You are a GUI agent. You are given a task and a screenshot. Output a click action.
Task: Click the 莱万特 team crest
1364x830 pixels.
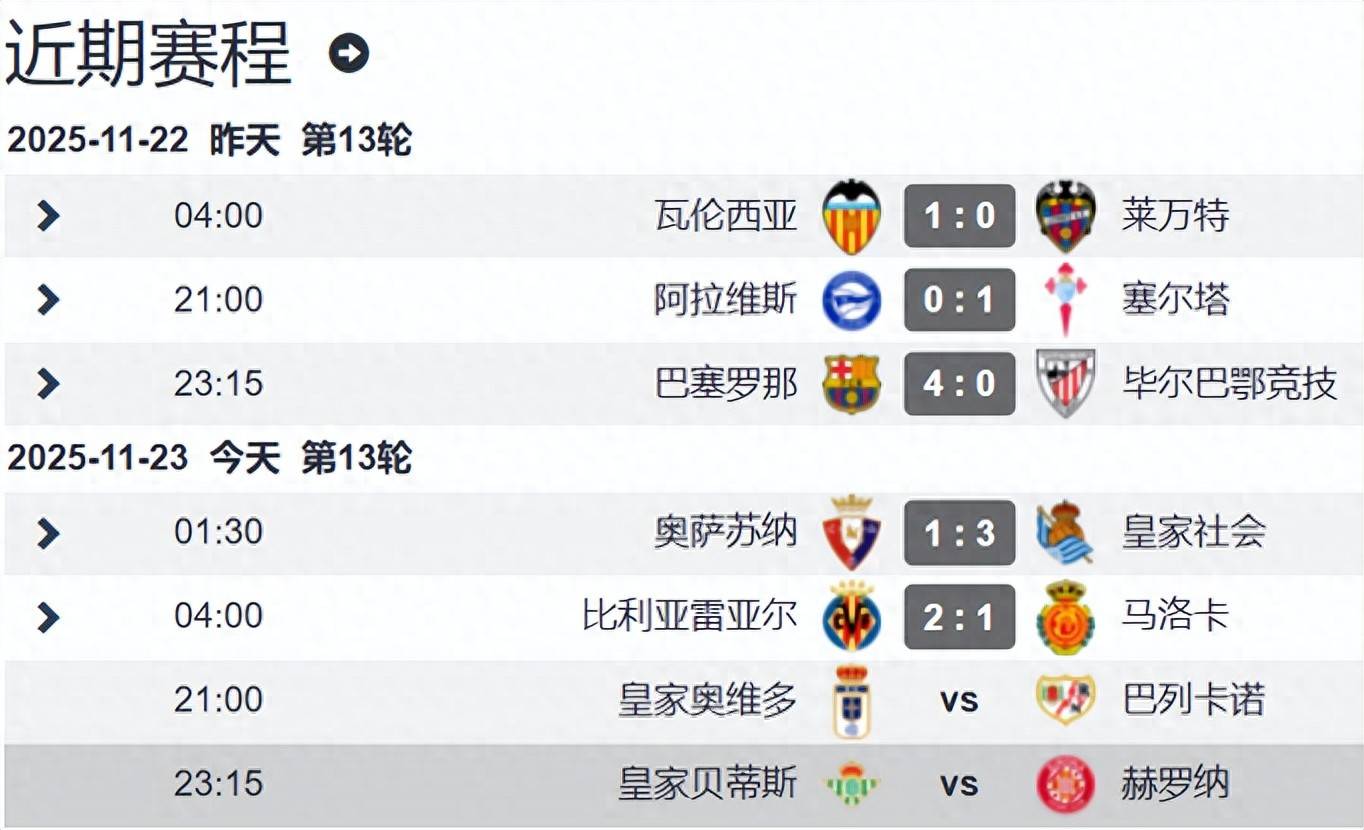coord(1066,216)
